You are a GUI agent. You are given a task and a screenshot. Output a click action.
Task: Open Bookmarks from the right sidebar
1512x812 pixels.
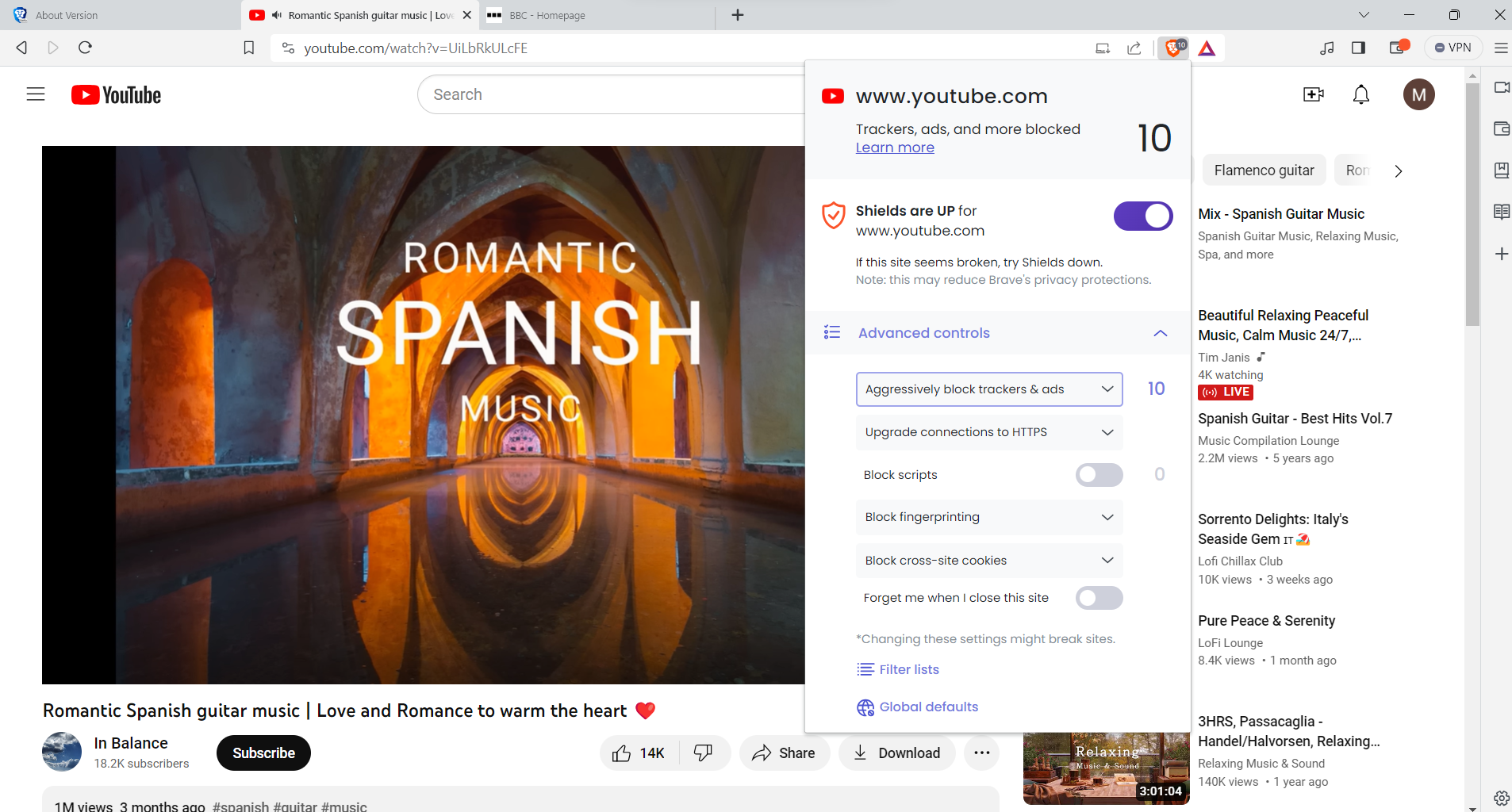(x=1502, y=170)
